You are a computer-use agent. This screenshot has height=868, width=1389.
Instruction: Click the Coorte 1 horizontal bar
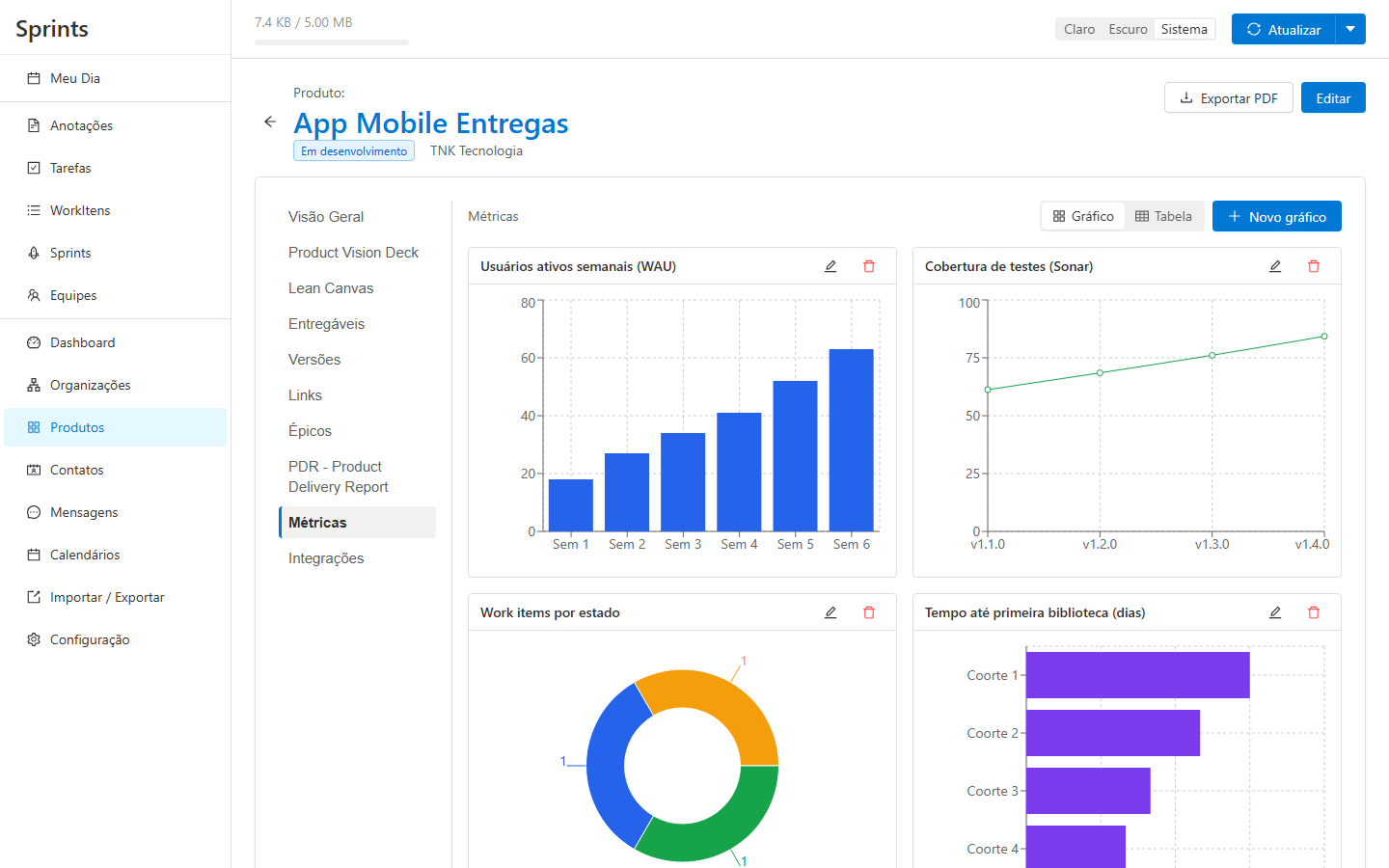point(1138,675)
